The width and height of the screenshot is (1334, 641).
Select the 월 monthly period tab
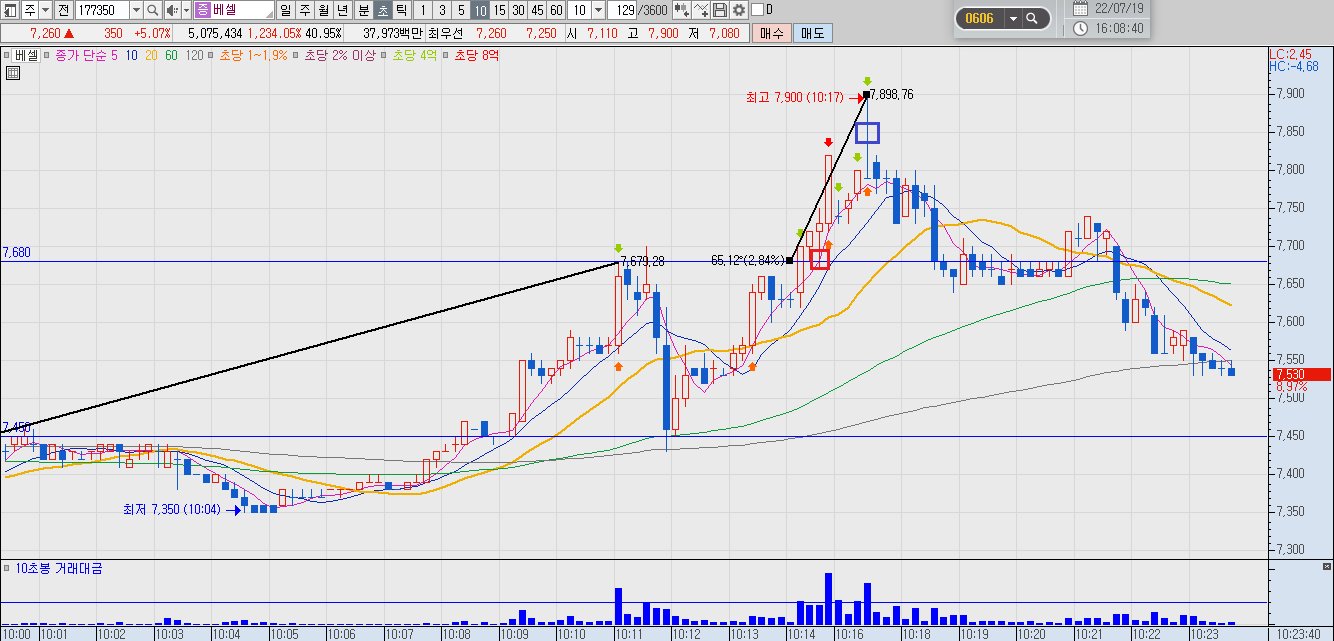324,10
